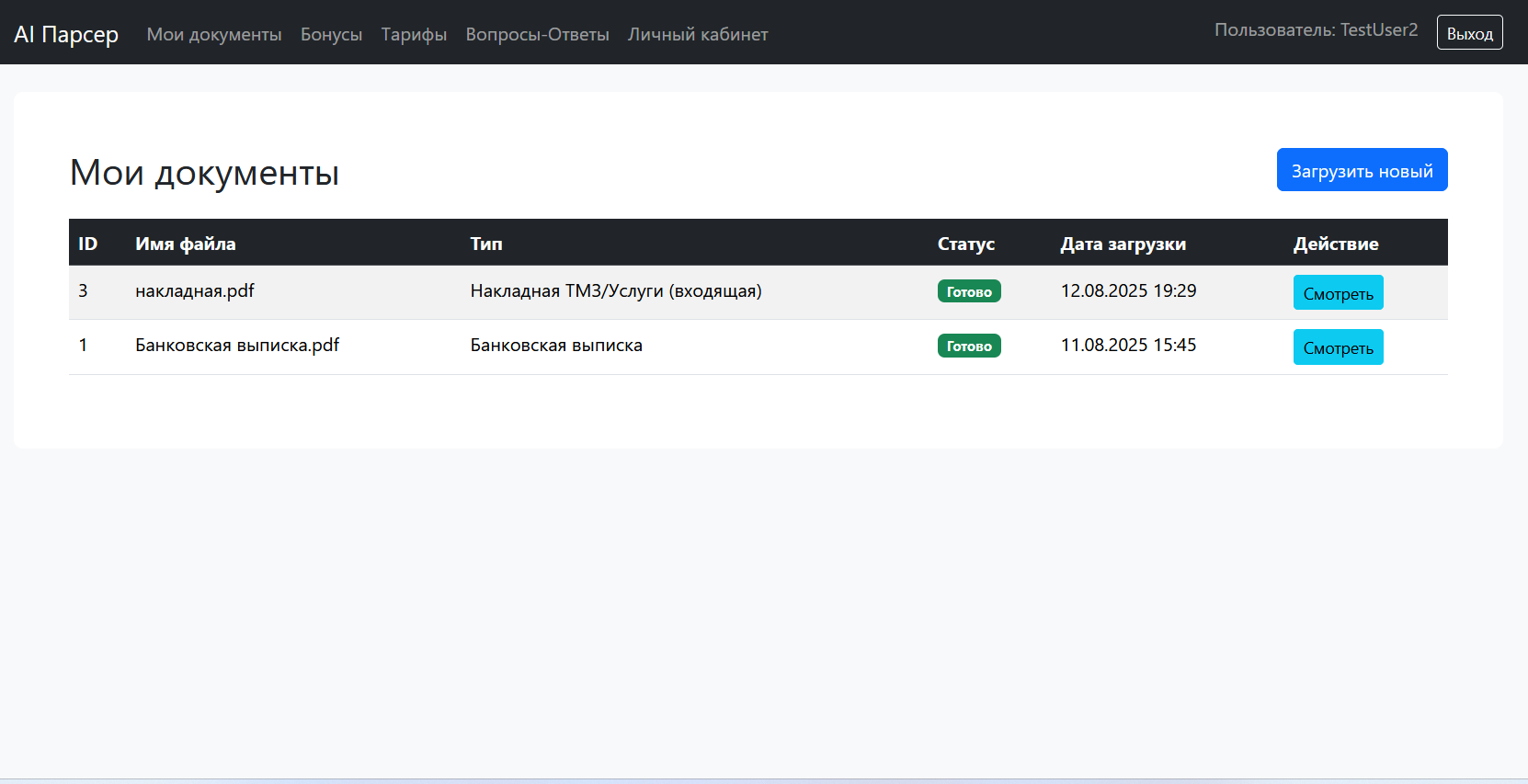Click the Загрузить новый button
This screenshot has height=784, width=1528.
(1362, 170)
